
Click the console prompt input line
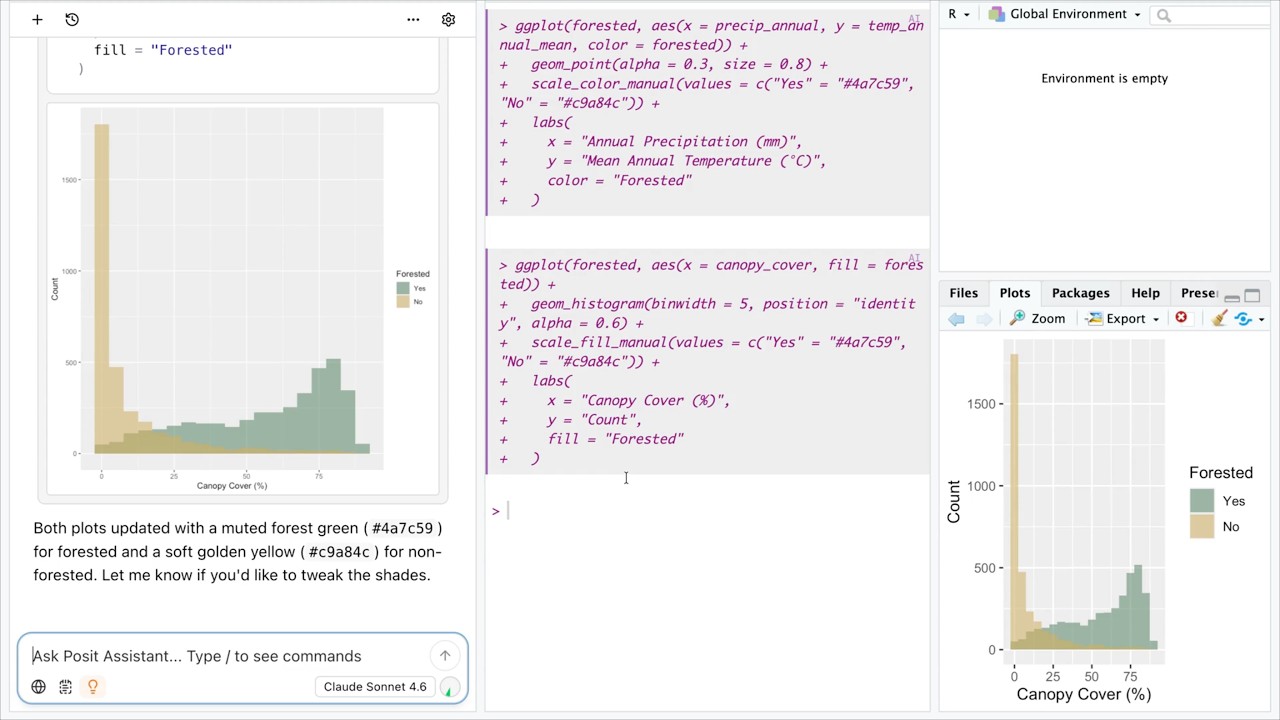[707, 511]
